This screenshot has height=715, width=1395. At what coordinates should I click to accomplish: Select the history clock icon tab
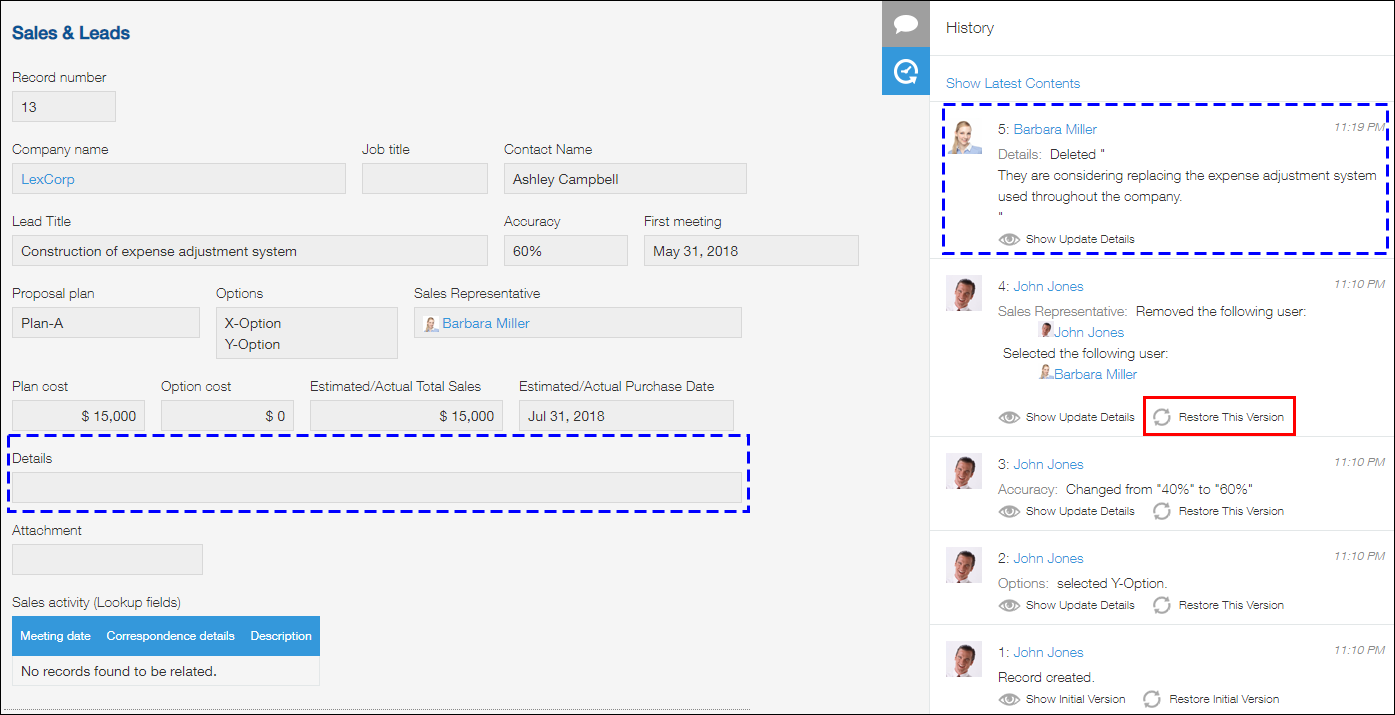tap(906, 72)
